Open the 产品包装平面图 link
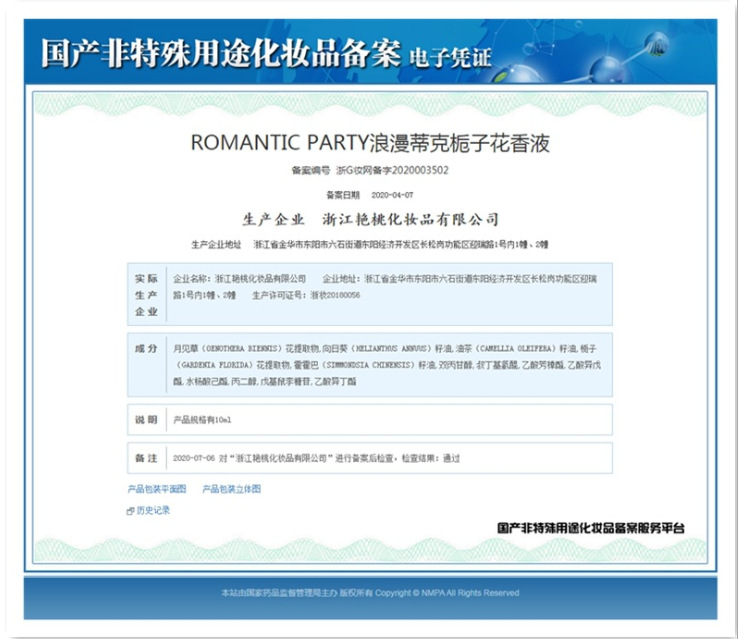Viewport: 738px width, 639px height. pyautogui.click(x=157, y=489)
